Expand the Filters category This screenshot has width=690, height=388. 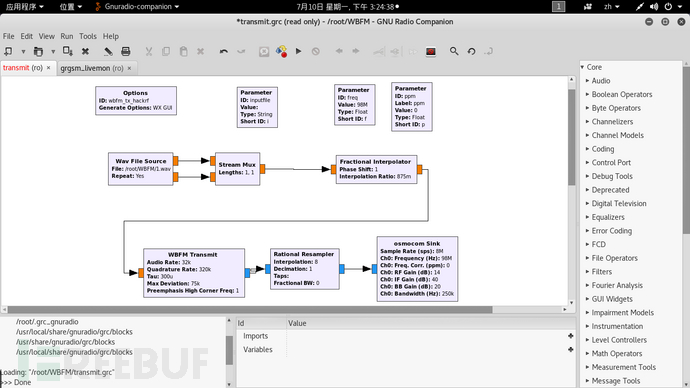(x=601, y=272)
